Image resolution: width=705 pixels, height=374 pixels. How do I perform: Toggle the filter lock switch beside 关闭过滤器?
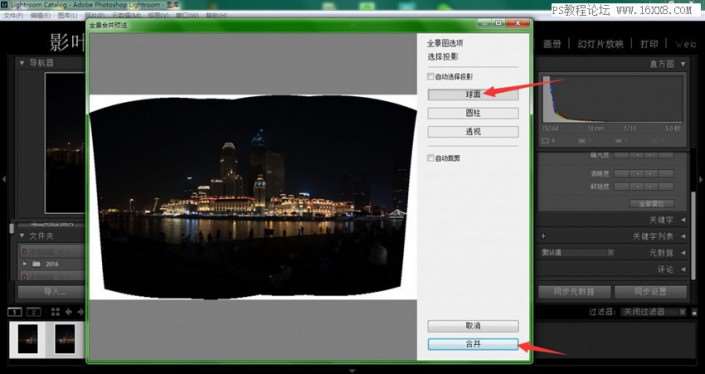point(694,312)
